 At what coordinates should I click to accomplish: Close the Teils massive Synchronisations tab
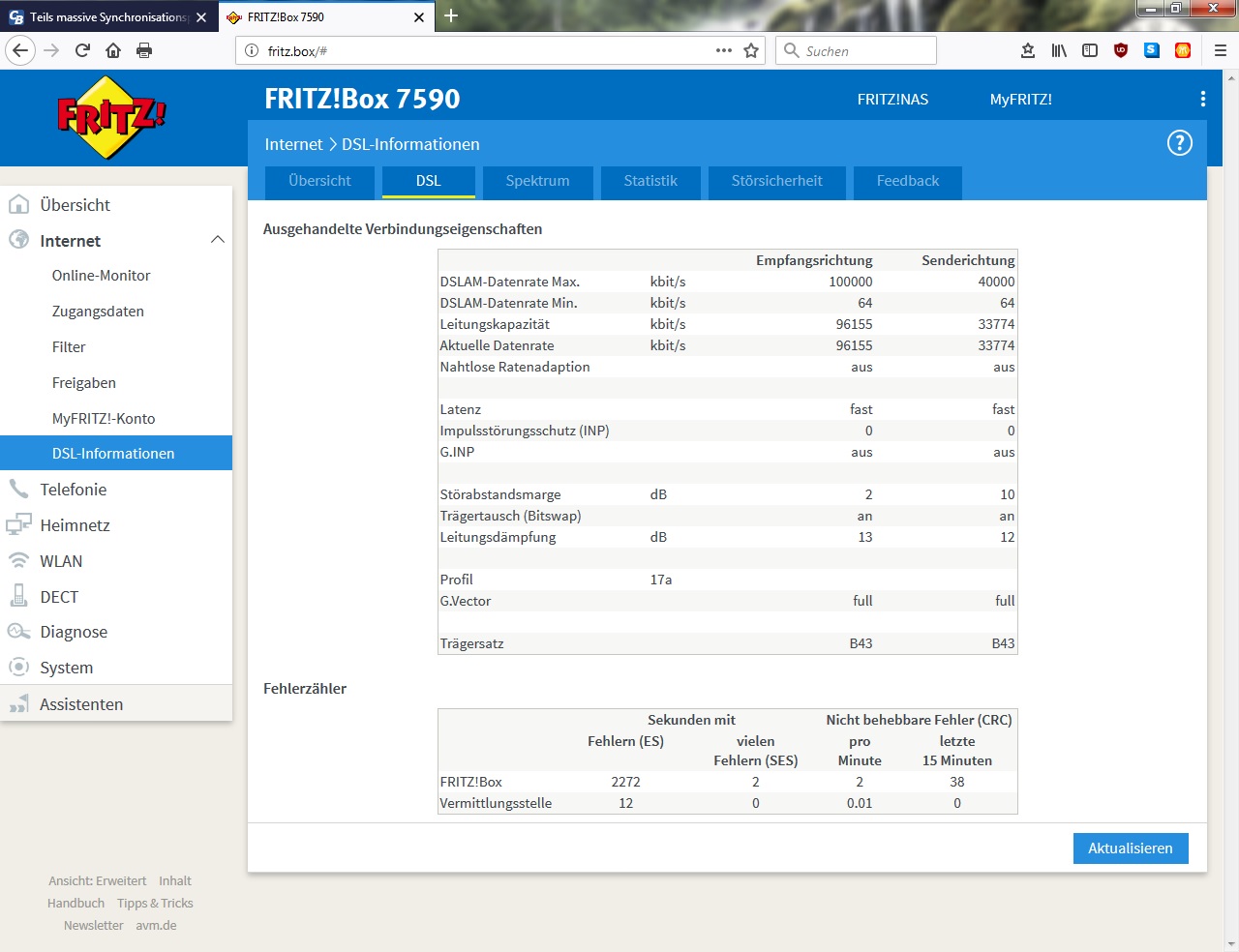[201, 16]
